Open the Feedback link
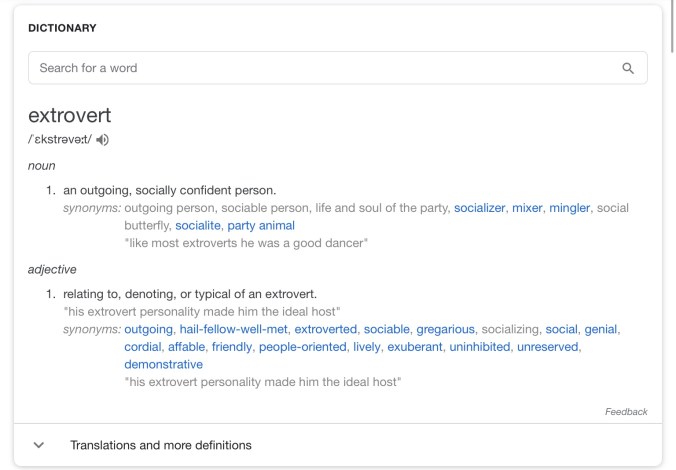Viewport: 676px width, 470px height. [626, 412]
